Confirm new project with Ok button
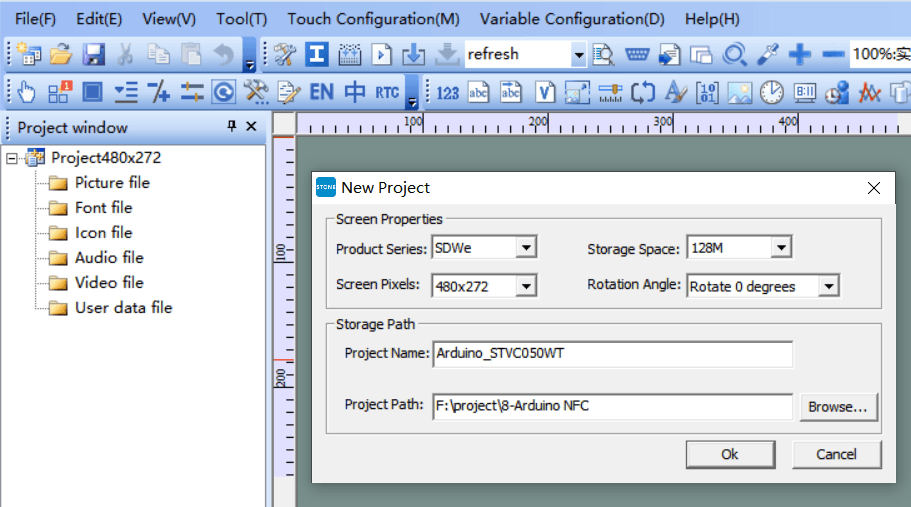Image resolution: width=911 pixels, height=507 pixels. coord(730,454)
